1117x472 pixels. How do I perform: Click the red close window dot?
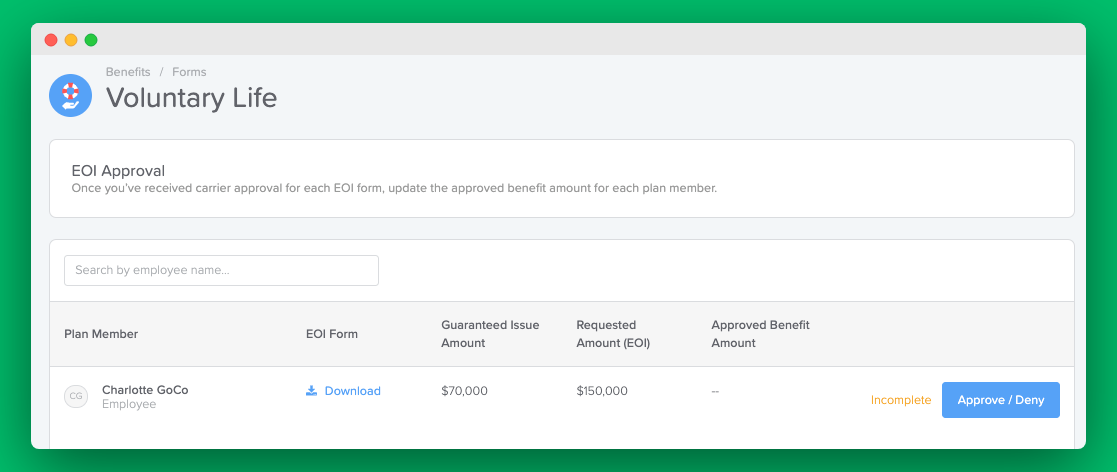51,40
